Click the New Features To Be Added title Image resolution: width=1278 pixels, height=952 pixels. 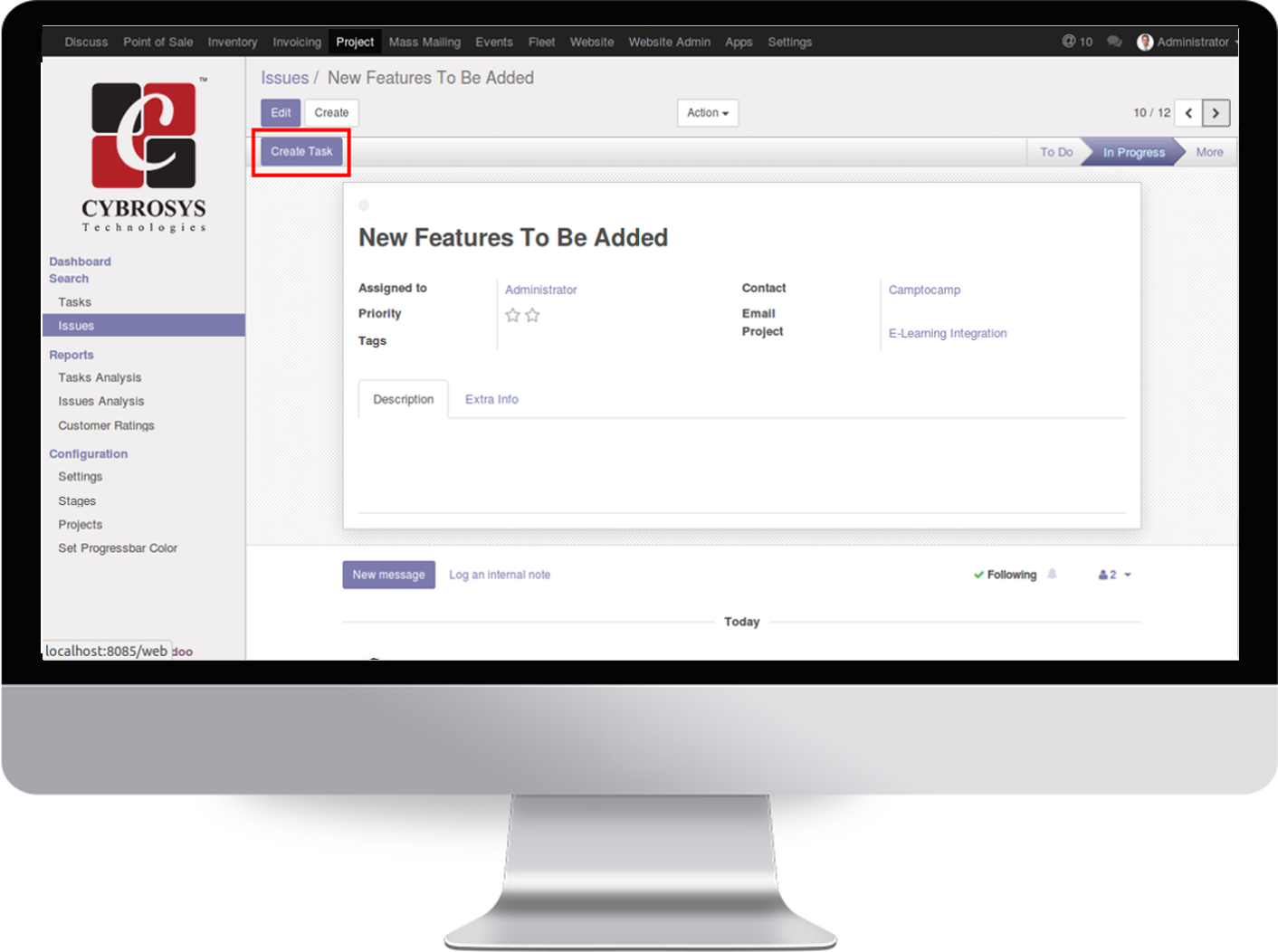pos(513,237)
